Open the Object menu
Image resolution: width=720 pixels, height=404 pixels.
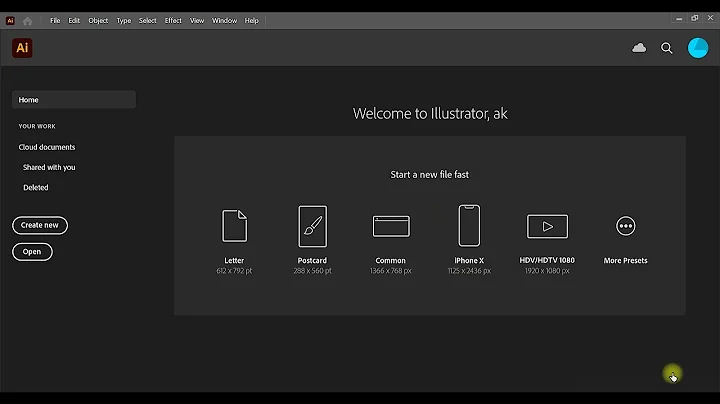pos(98,21)
